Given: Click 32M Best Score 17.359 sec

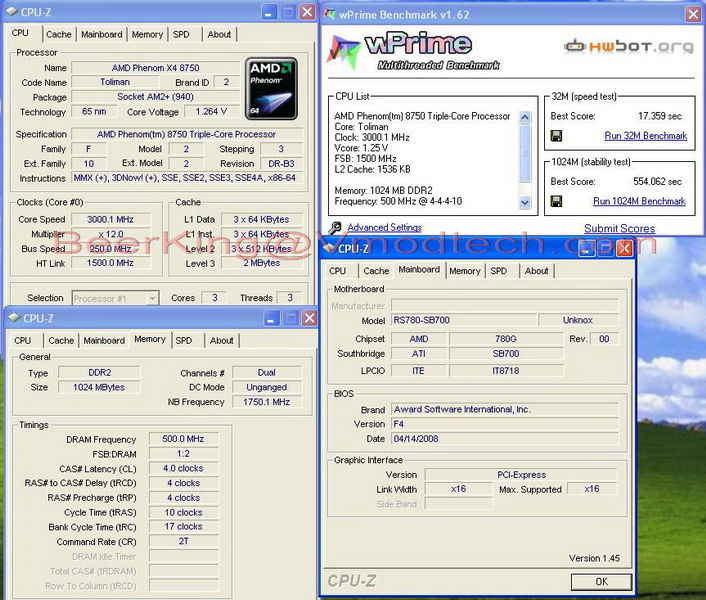Looking at the screenshot, I should [x=660, y=116].
